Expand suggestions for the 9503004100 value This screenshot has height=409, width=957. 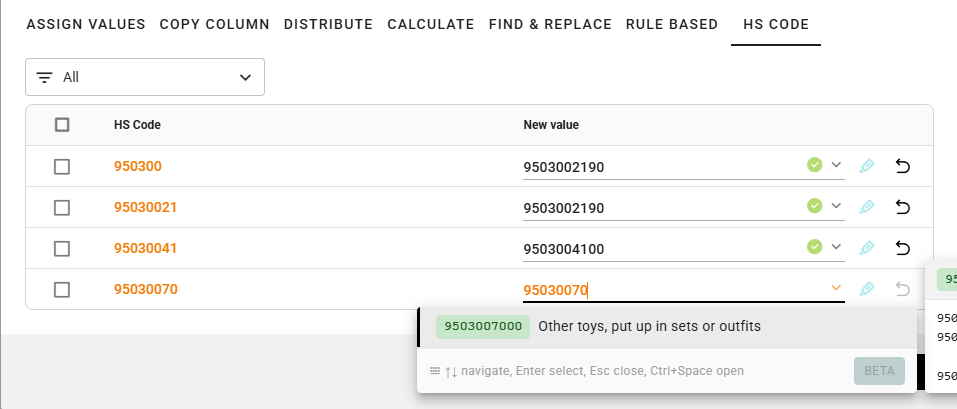click(837, 247)
